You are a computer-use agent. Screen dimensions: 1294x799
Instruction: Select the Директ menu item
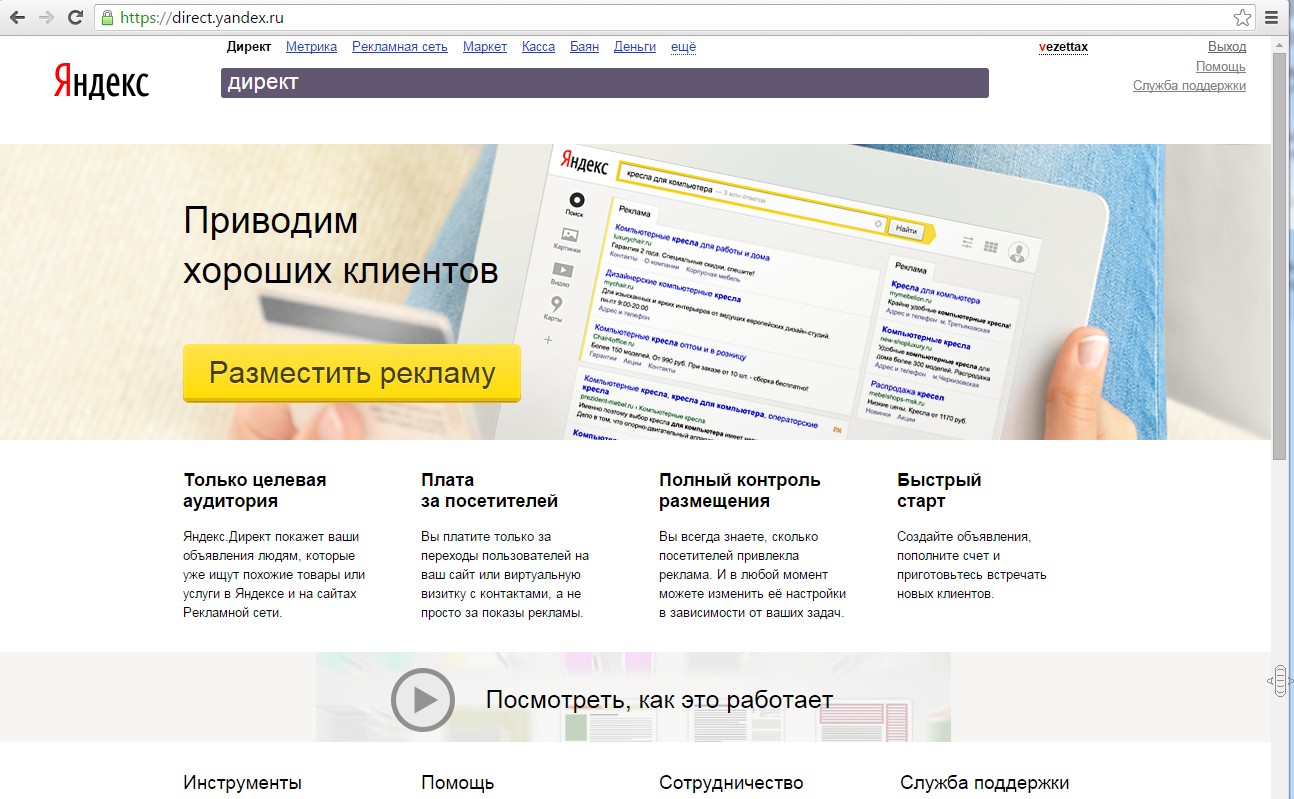(x=249, y=46)
